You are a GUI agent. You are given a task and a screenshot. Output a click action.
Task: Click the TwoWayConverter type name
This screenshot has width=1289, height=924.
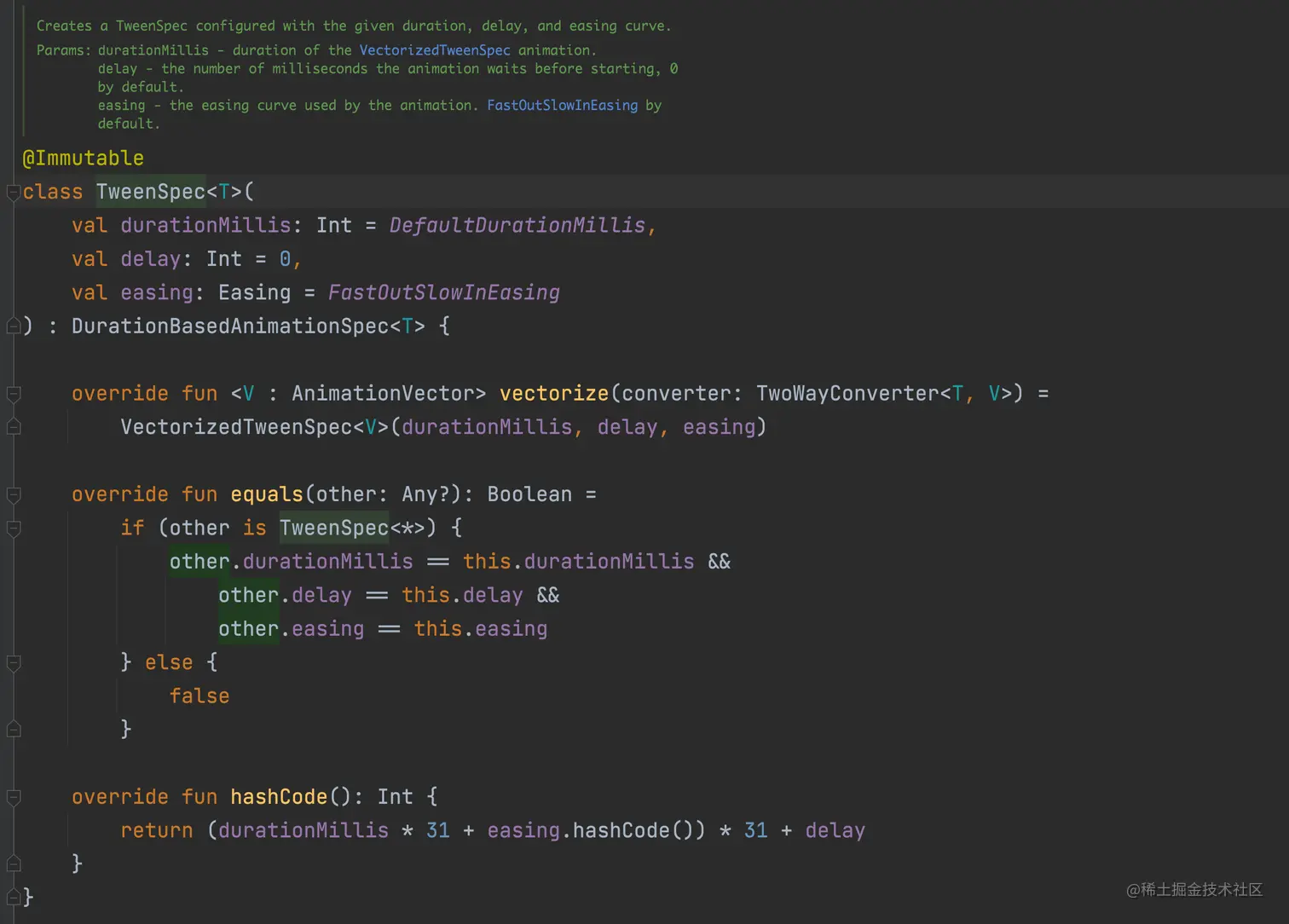pos(847,393)
